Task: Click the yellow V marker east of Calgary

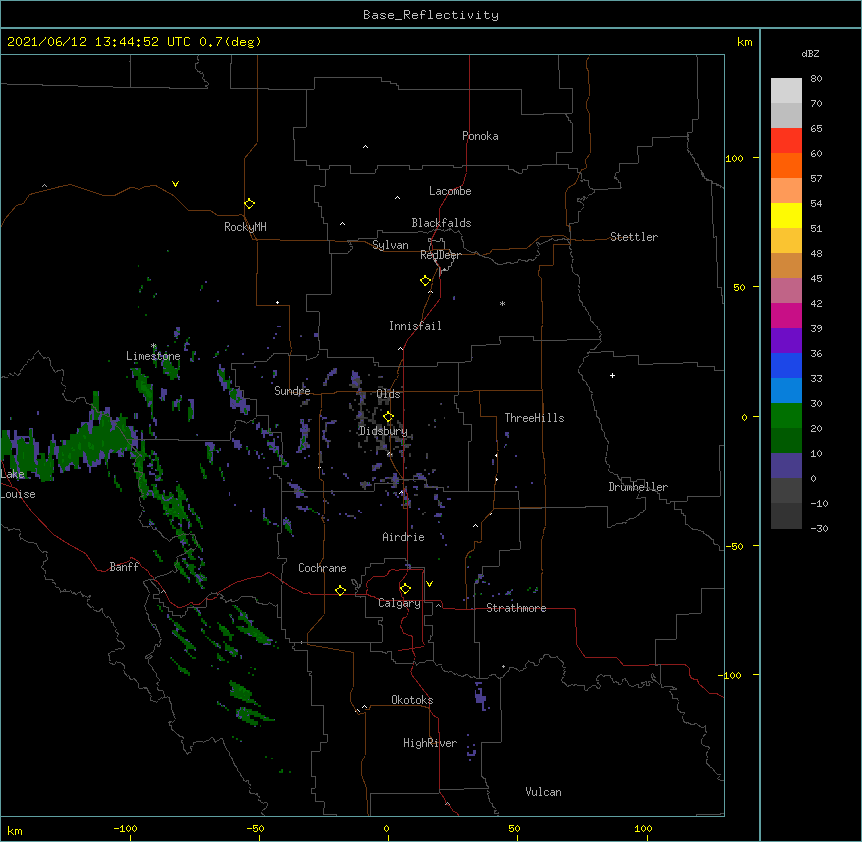Action: (x=429, y=584)
